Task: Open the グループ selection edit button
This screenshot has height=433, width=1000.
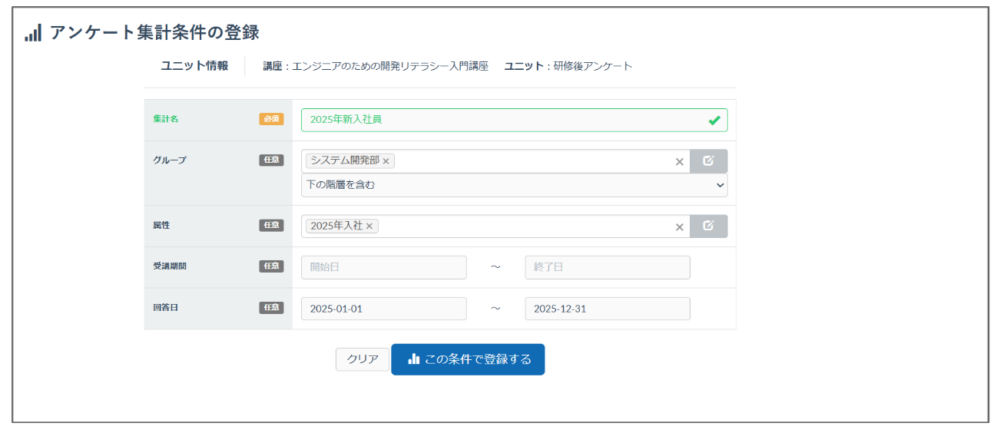Action: 708,161
